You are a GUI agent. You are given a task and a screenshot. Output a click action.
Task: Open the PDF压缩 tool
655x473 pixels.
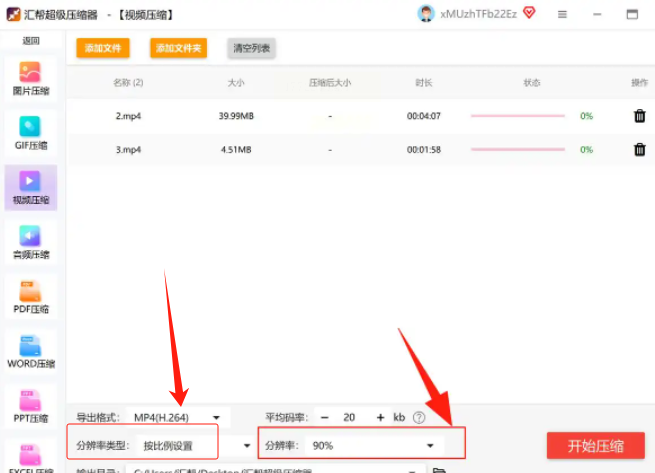30,297
